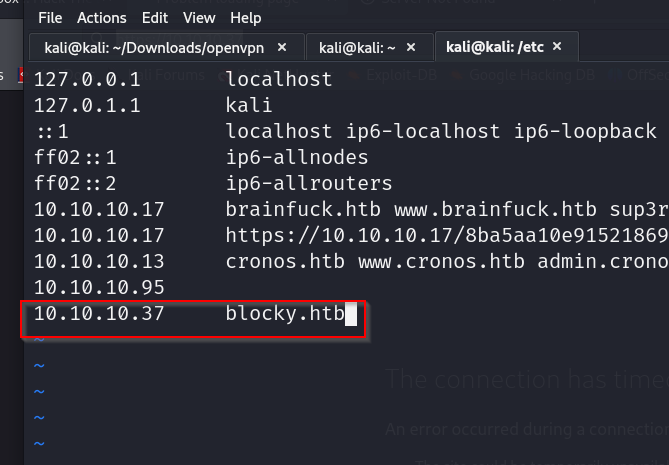The image size is (669, 465).
Task: Open the View menu
Action: 199,18
